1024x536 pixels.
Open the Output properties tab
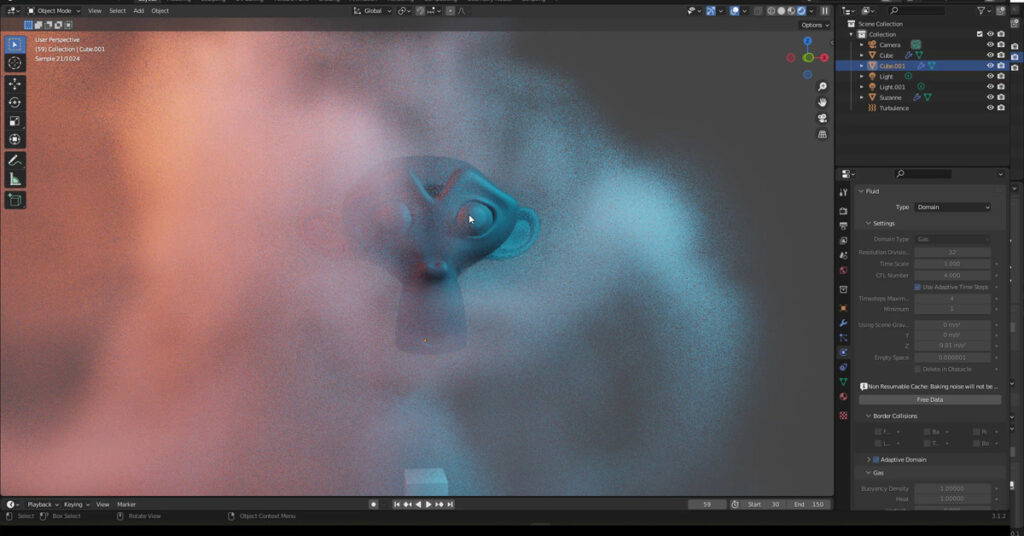click(x=843, y=226)
